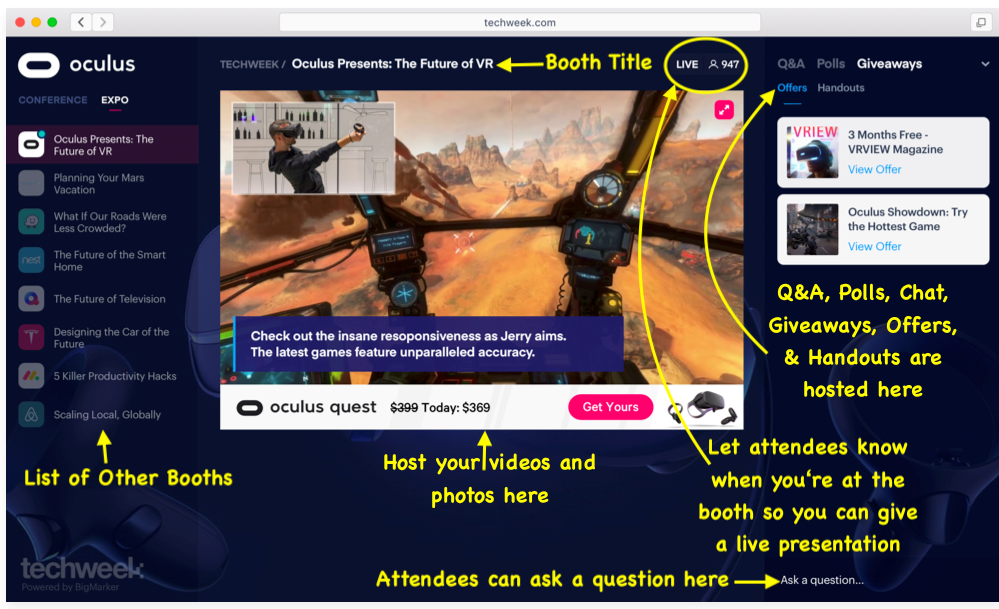The image size is (999, 609).
Task: Click View Offer for VRVIEW Magazine
Action: [x=874, y=169]
